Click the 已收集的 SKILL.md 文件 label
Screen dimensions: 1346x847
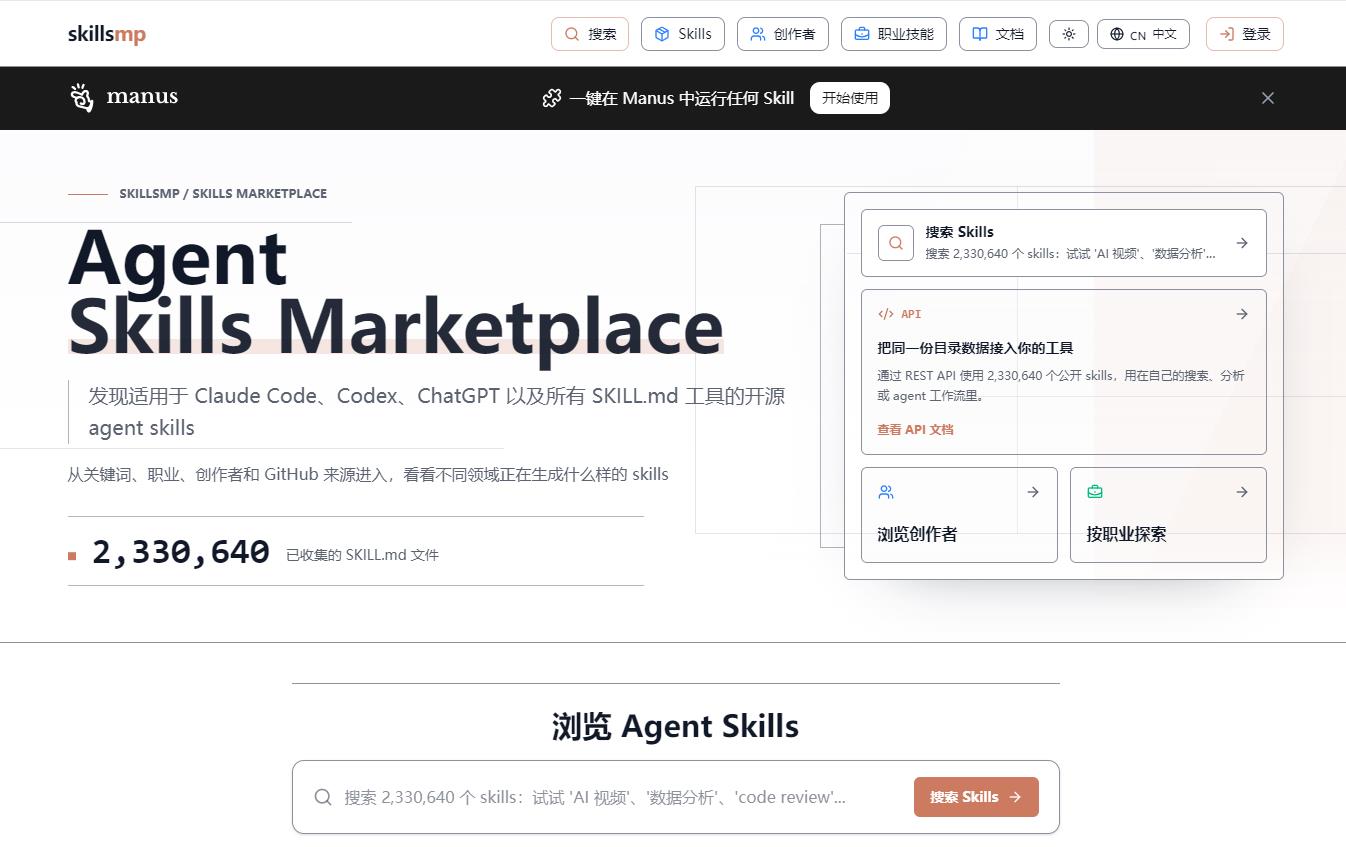362,555
